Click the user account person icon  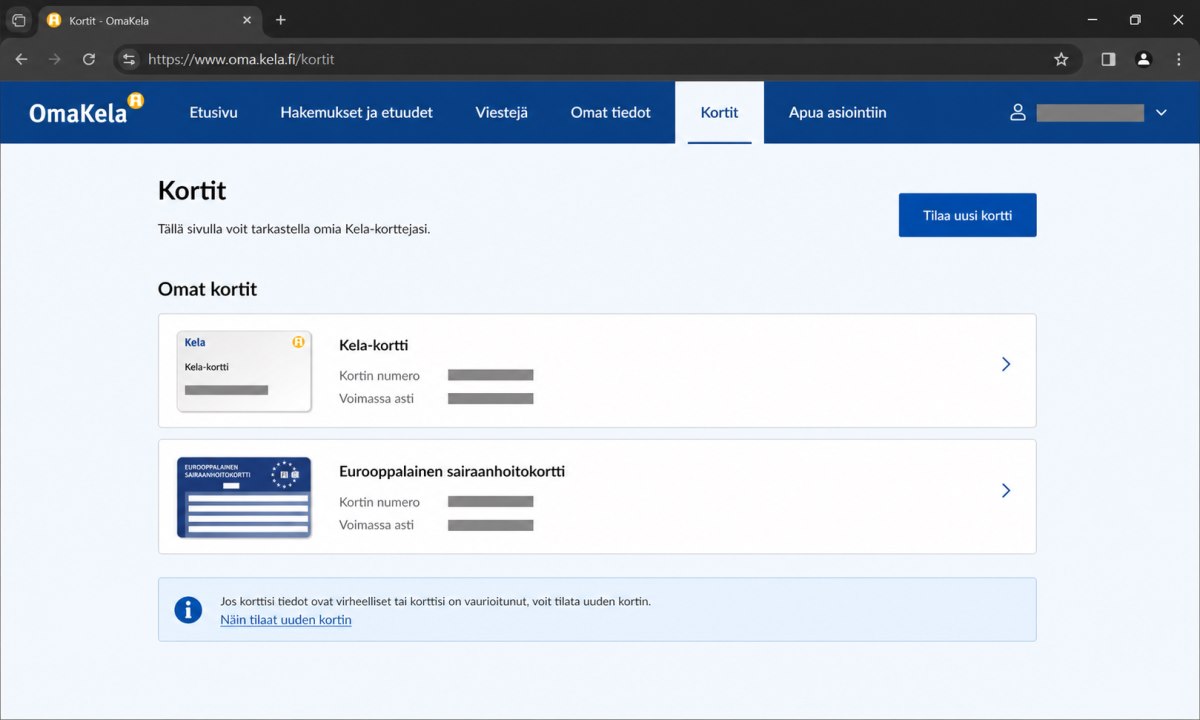[1018, 112]
